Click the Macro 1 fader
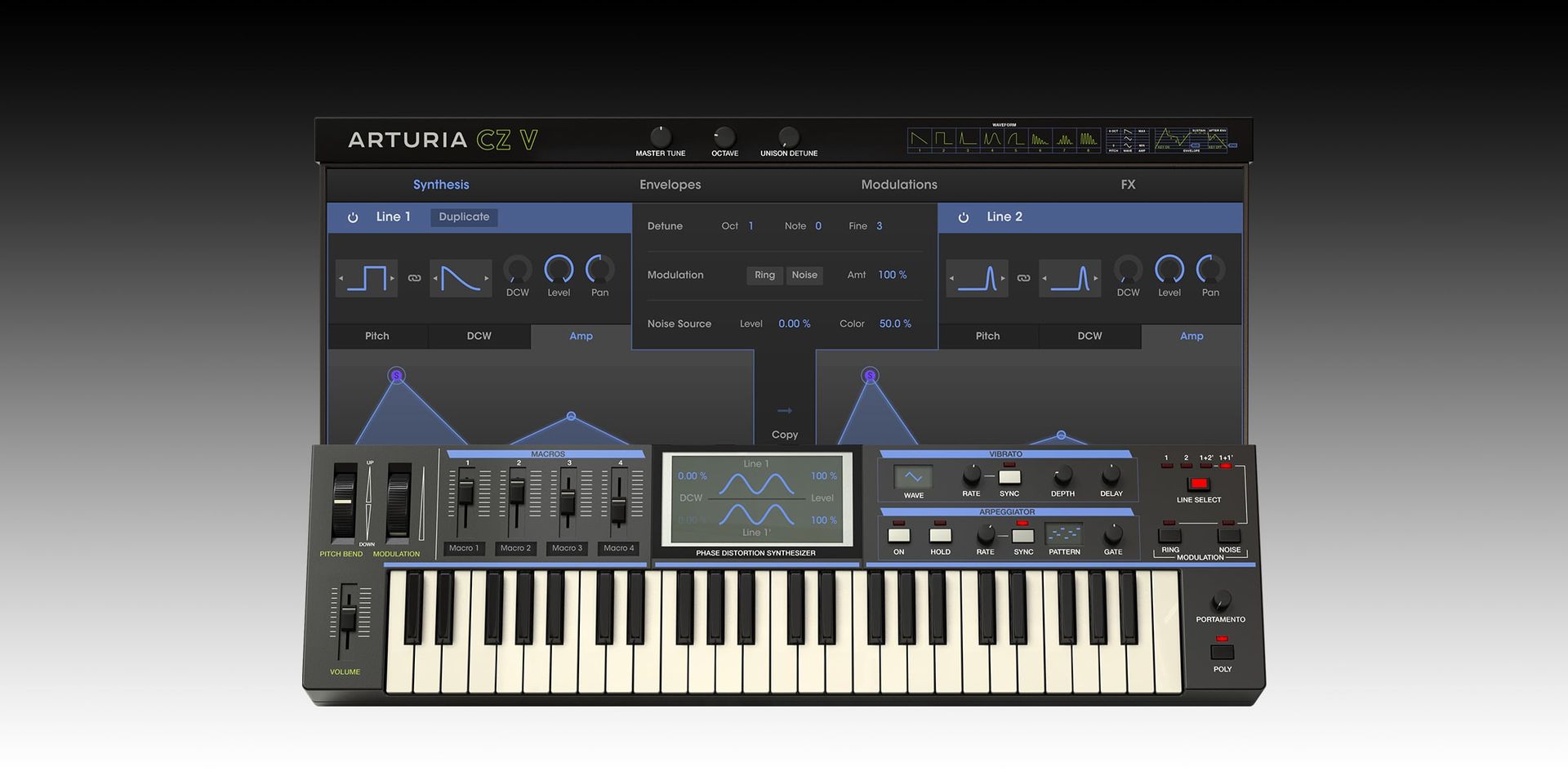The width and height of the screenshot is (1568, 772). 465,492
